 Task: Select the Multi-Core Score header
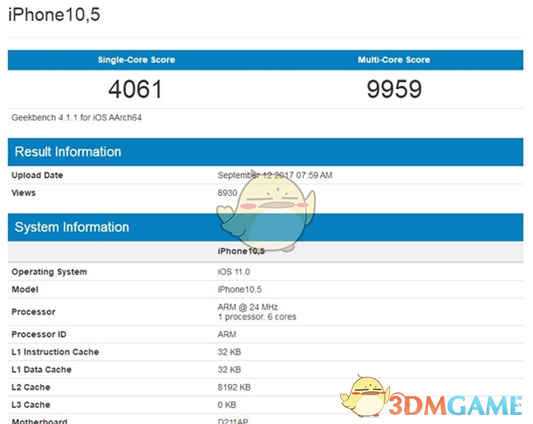coord(394,60)
